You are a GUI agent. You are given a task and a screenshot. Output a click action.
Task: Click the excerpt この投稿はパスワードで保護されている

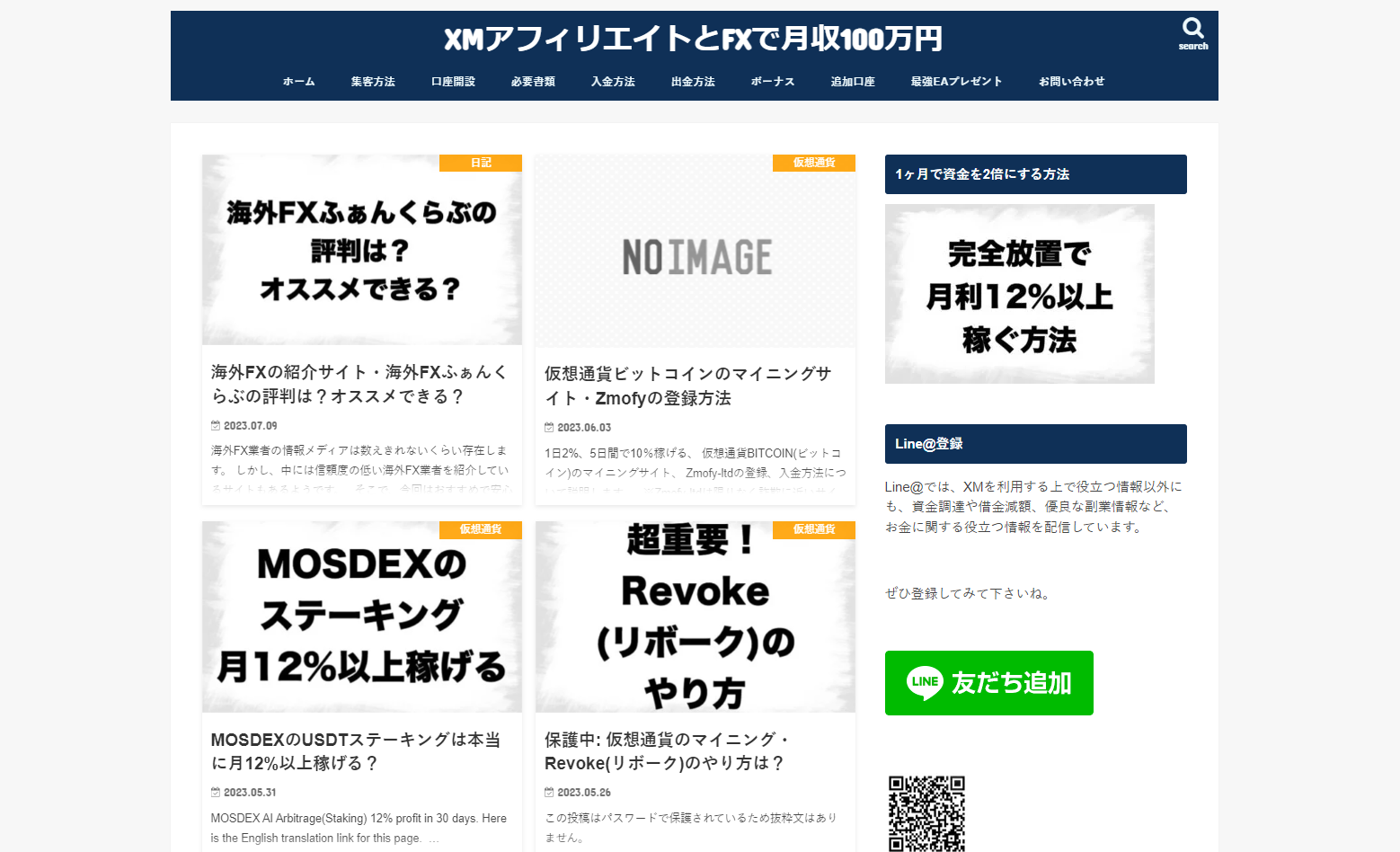click(x=691, y=828)
